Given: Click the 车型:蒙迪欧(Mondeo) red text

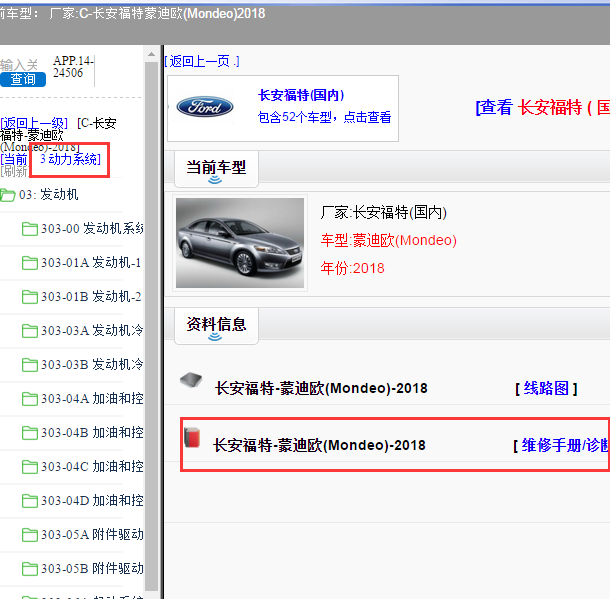Looking at the screenshot, I should (x=388, y=240).
